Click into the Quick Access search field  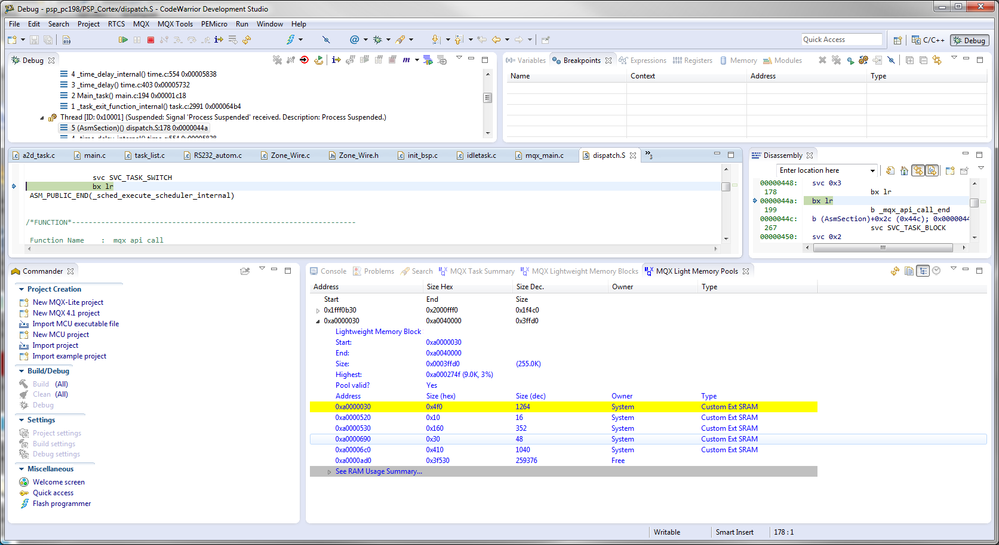coord(841,40)
